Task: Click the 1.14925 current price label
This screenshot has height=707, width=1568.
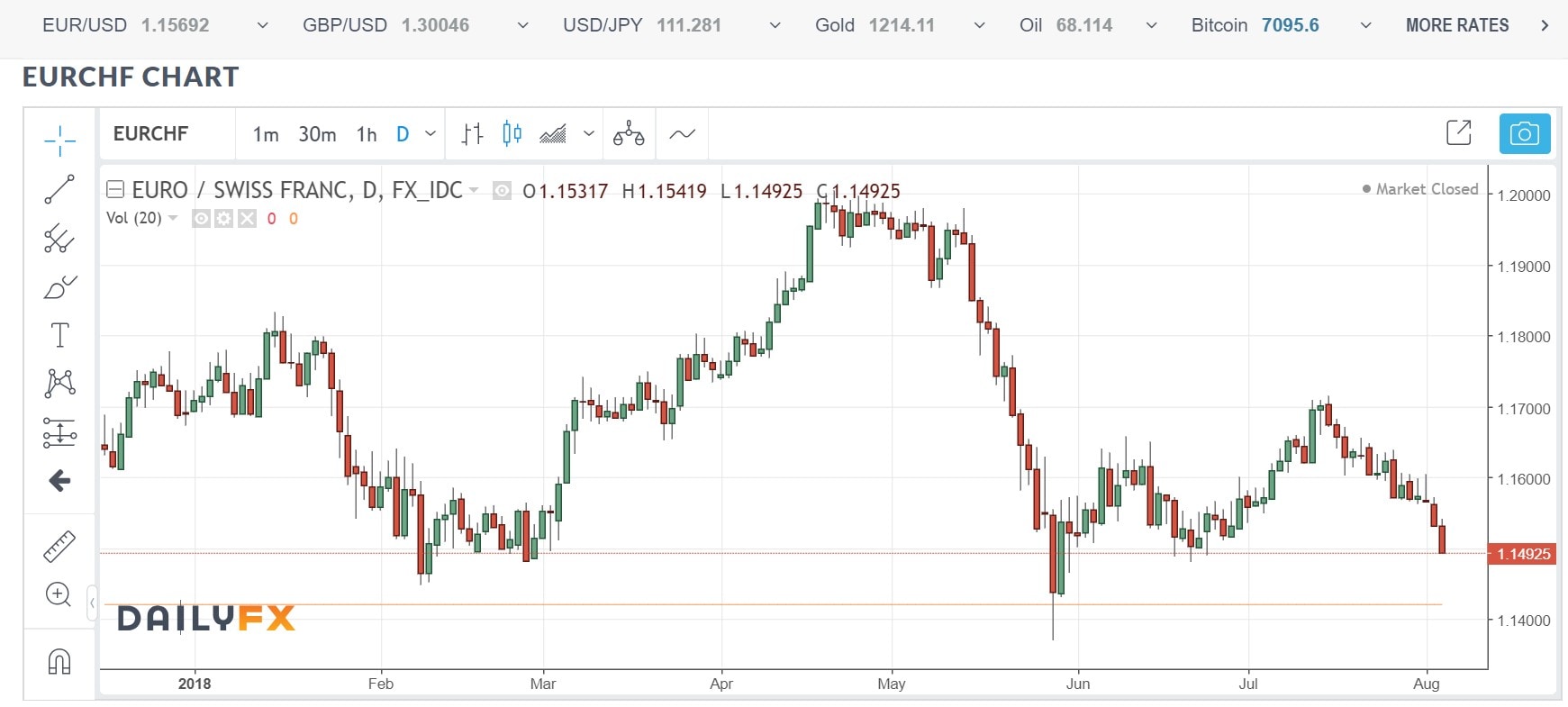Action: click(1523, 554)
